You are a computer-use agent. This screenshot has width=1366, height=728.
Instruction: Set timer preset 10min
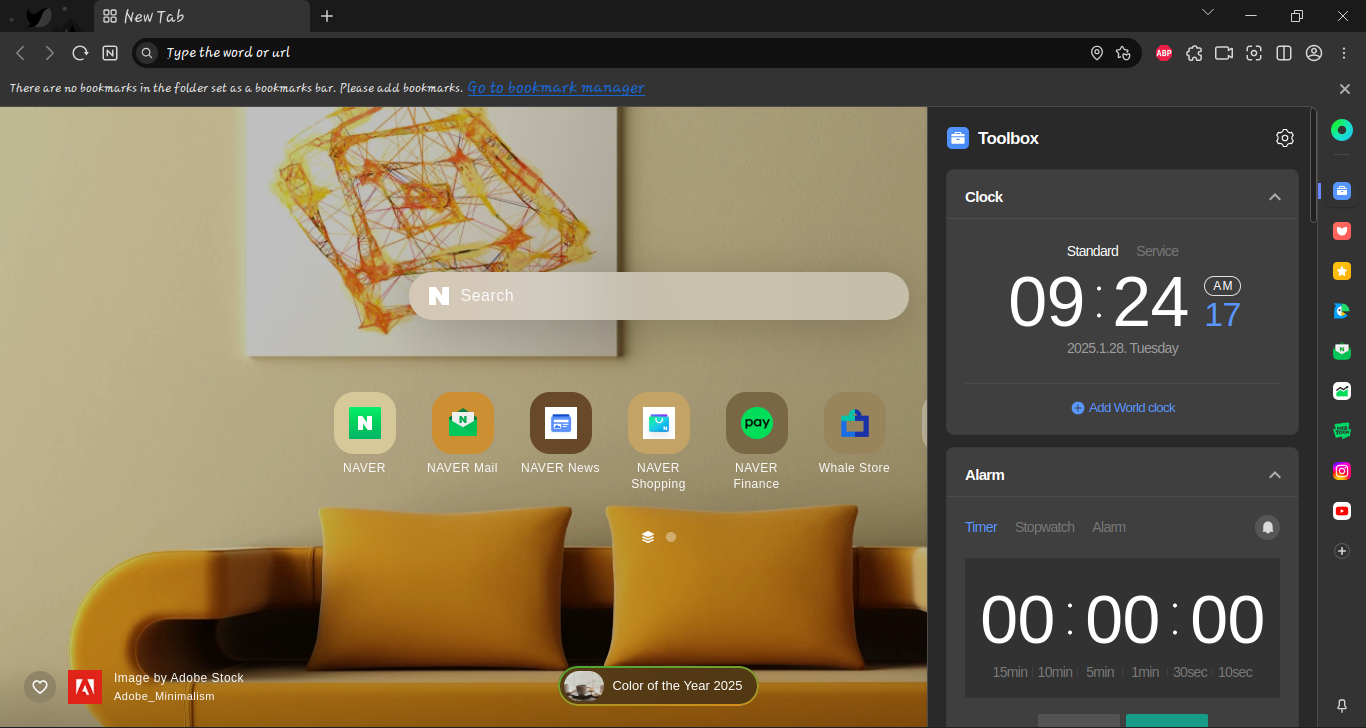coord(1055,672)
